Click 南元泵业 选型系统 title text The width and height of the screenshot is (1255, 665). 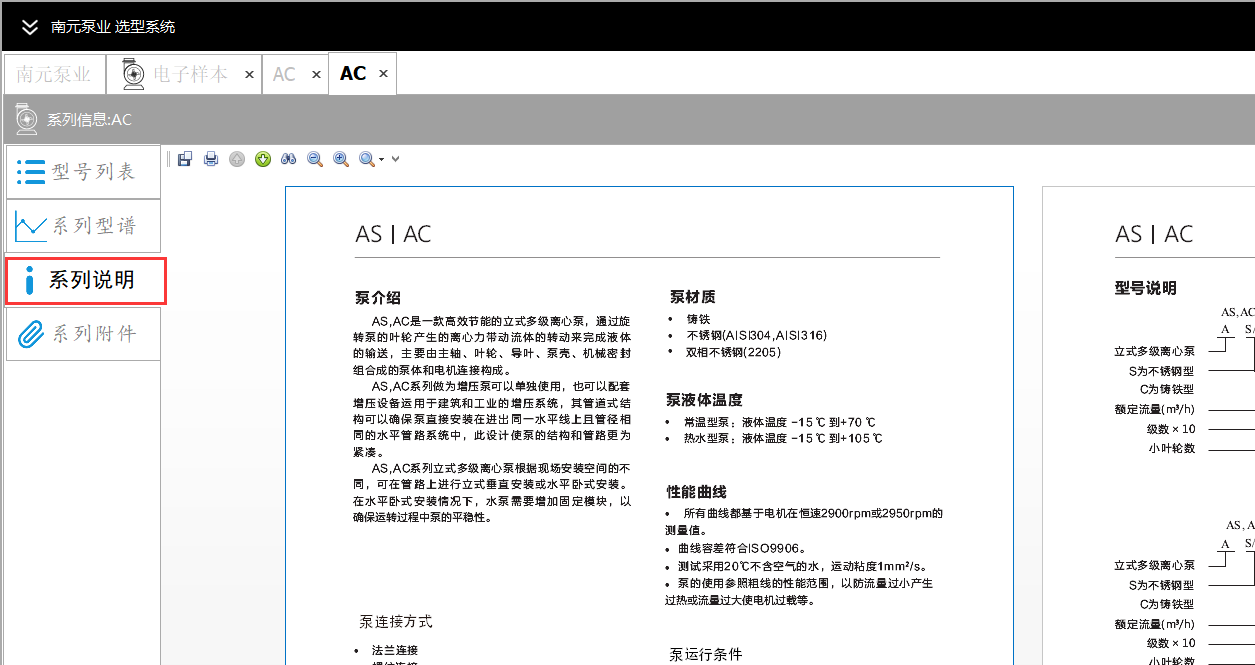pos(113,27)
